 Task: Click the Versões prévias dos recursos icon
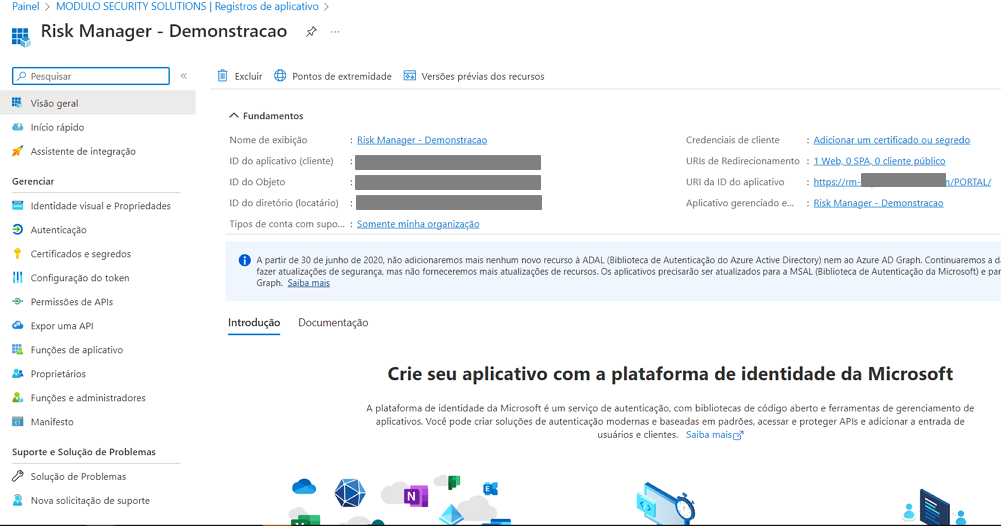tap(410, 76)
